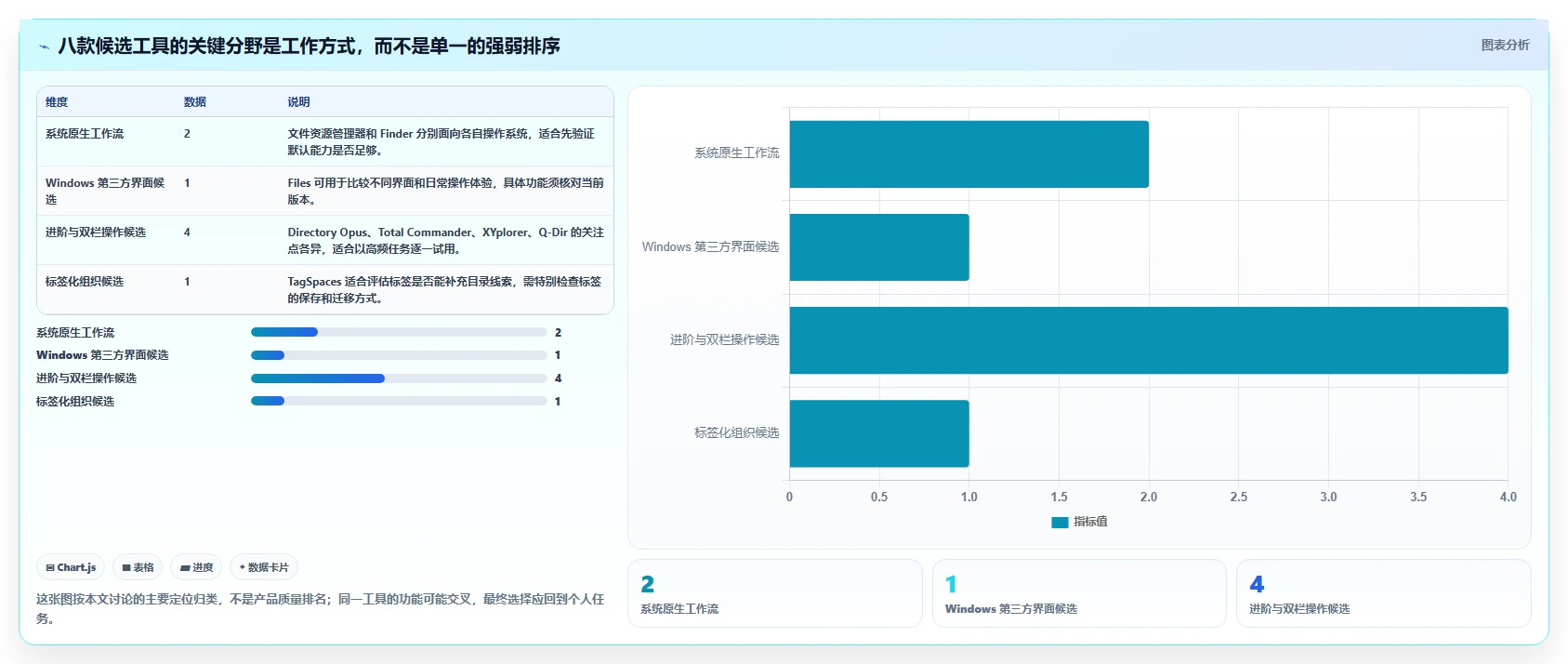Click the 表格 tag chip
The height and width of the screenshot is (664, 1568).
(138, 567)
